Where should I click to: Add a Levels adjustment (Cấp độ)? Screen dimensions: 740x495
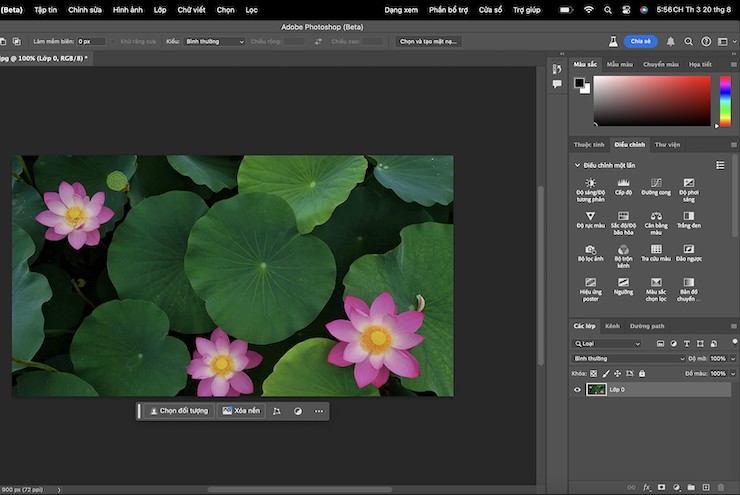[x=623, y=184]
